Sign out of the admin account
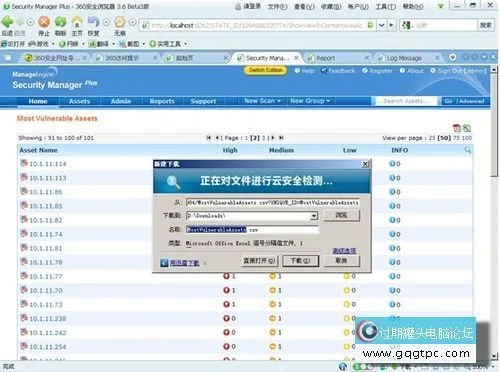 tap(458, 71)
